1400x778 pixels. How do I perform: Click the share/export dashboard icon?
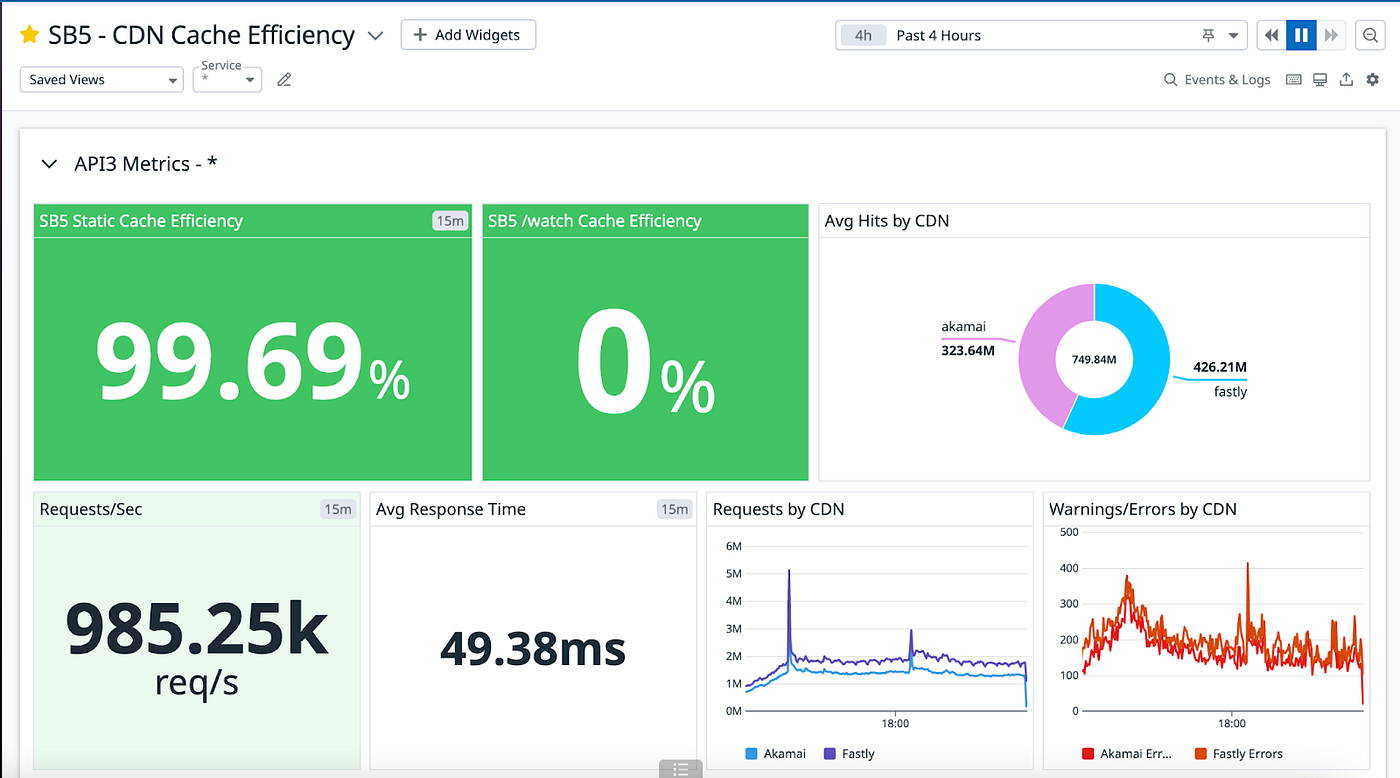pos(1346,80)
